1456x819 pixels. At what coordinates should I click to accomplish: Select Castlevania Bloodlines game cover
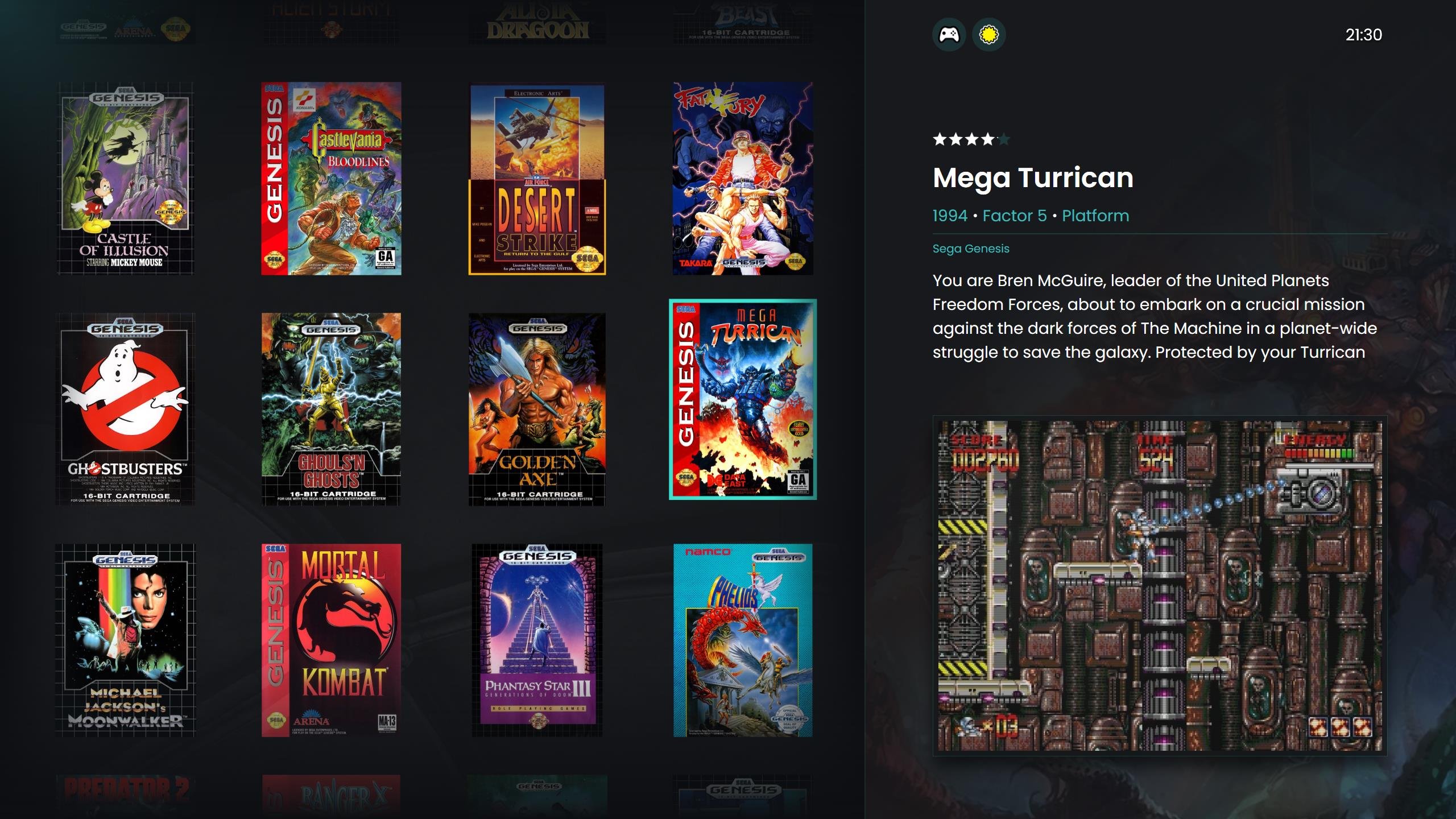click(x=331, y=179)
